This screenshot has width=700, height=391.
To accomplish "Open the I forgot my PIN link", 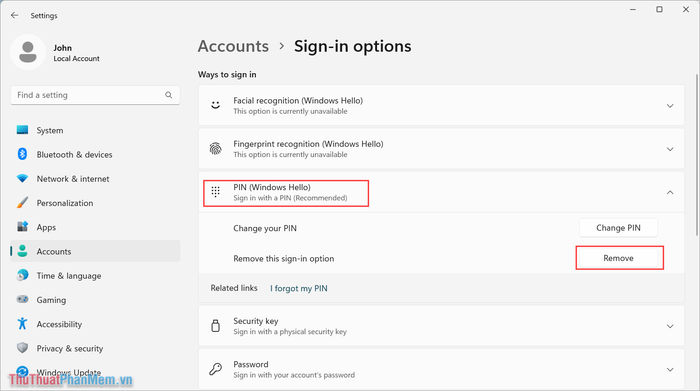I will pos(299,288).
